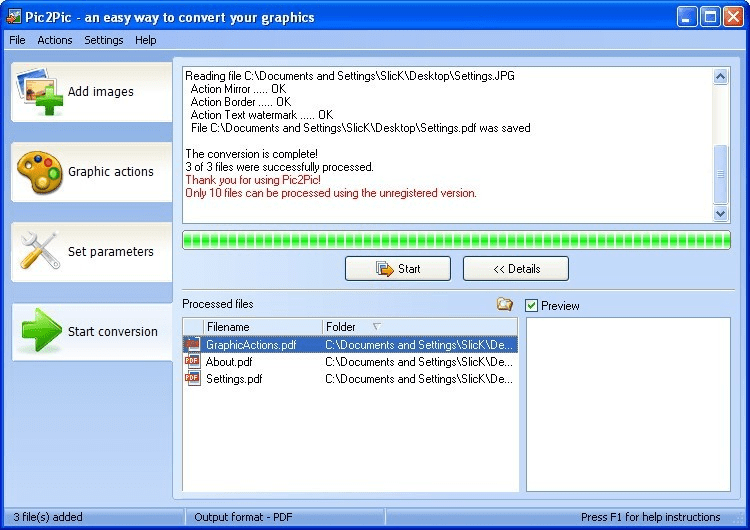Click the Filename column header
The image size is (750, 530).
[263, 327]
